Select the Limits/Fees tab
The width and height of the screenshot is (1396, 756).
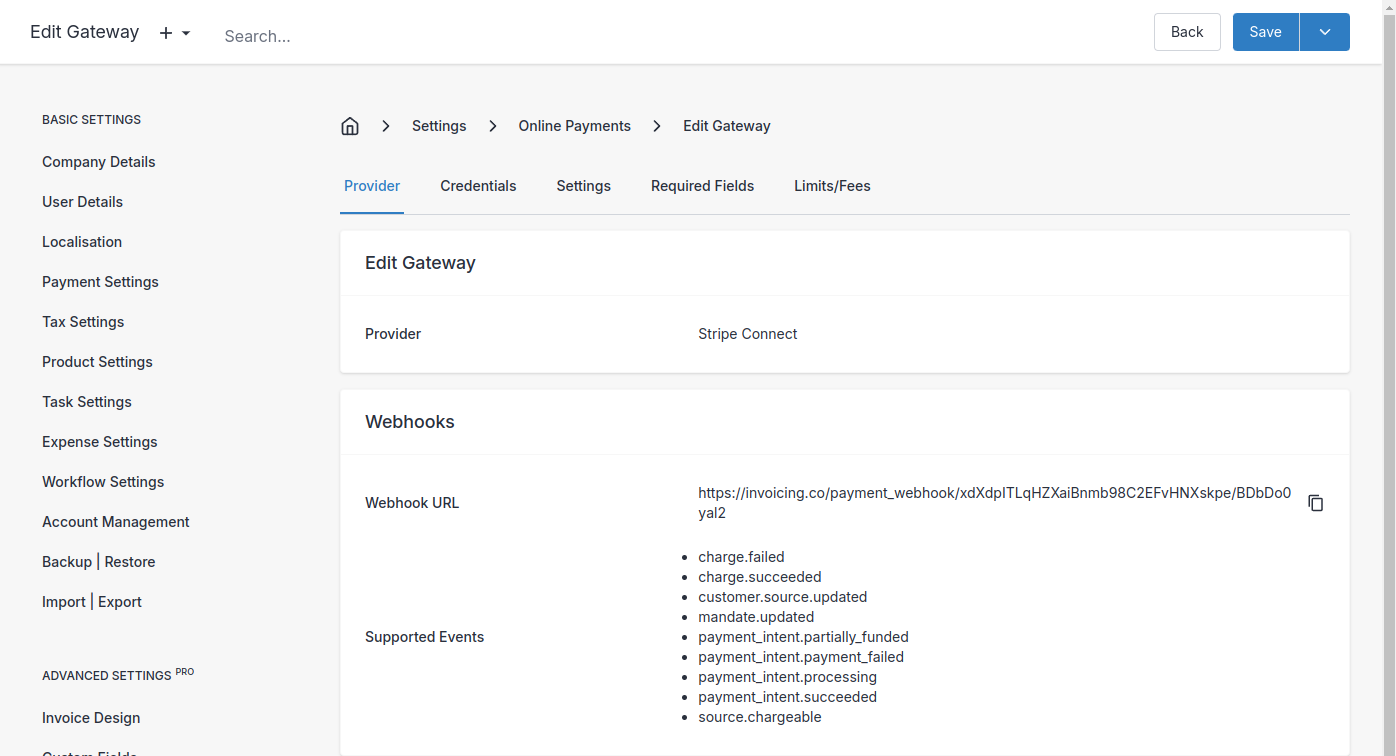[832, 186]
